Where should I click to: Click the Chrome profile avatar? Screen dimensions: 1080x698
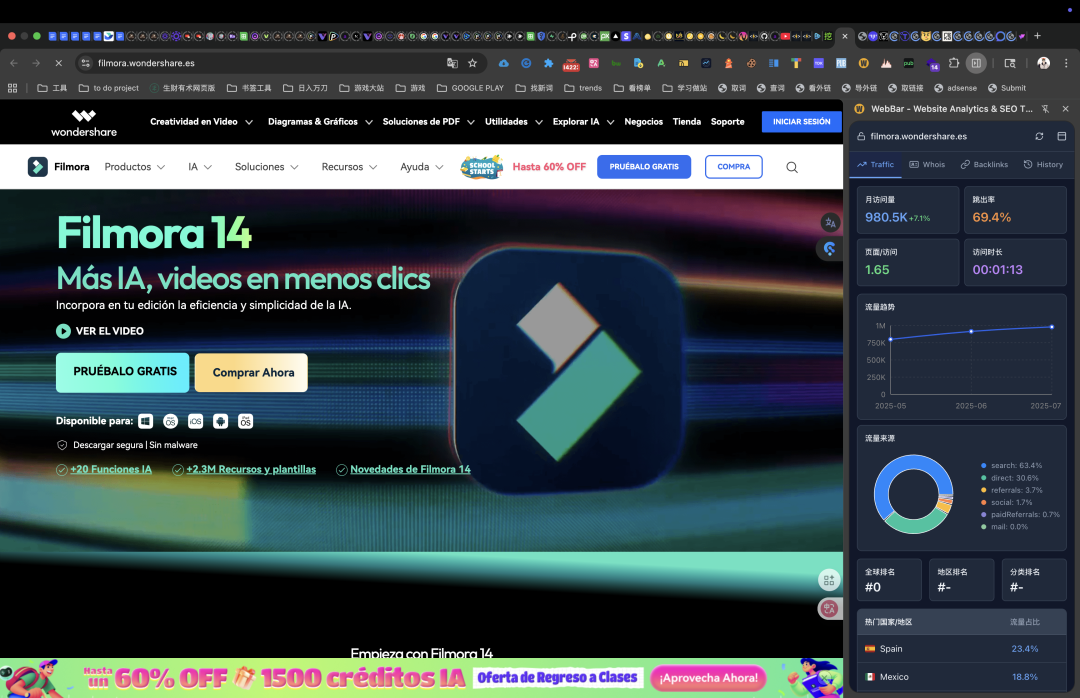1043,63
